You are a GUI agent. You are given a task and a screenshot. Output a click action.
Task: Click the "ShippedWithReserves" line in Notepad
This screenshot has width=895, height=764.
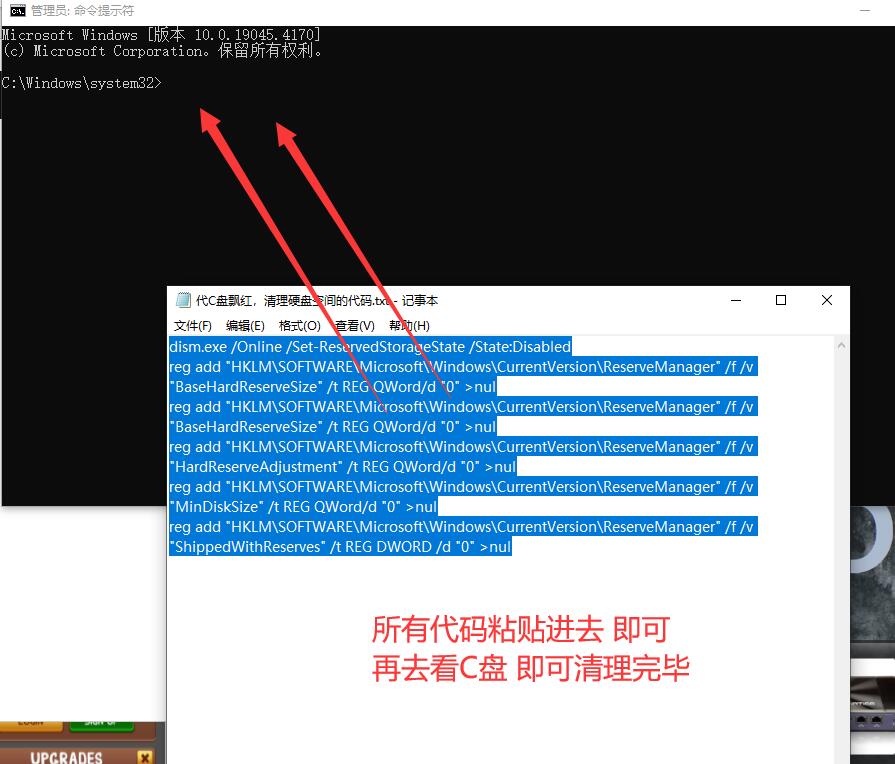[x=340, y=547]
